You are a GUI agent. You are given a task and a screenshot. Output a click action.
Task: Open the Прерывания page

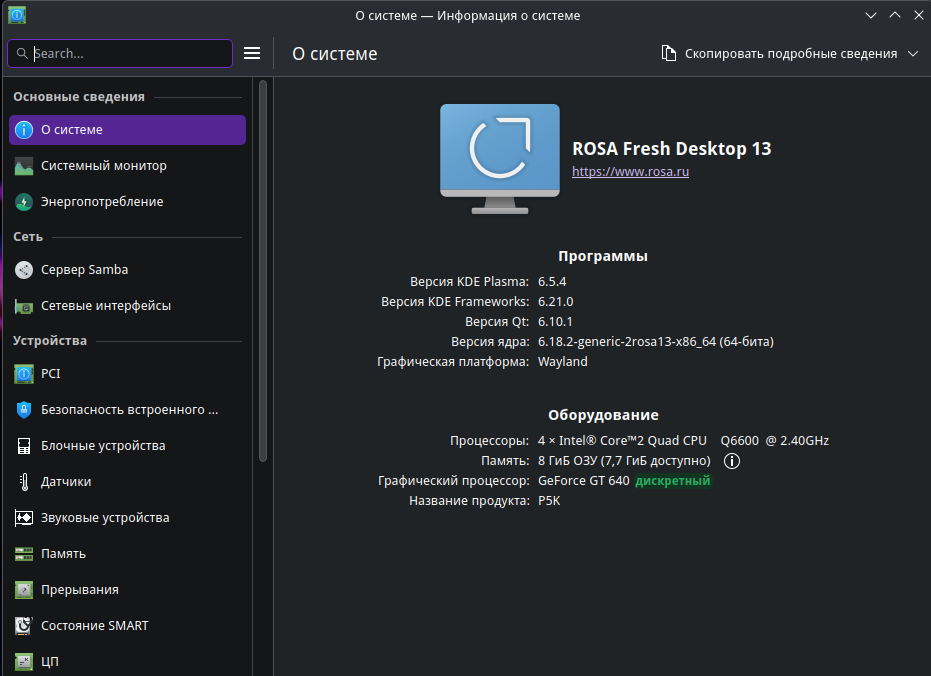[x=127, y=590]
